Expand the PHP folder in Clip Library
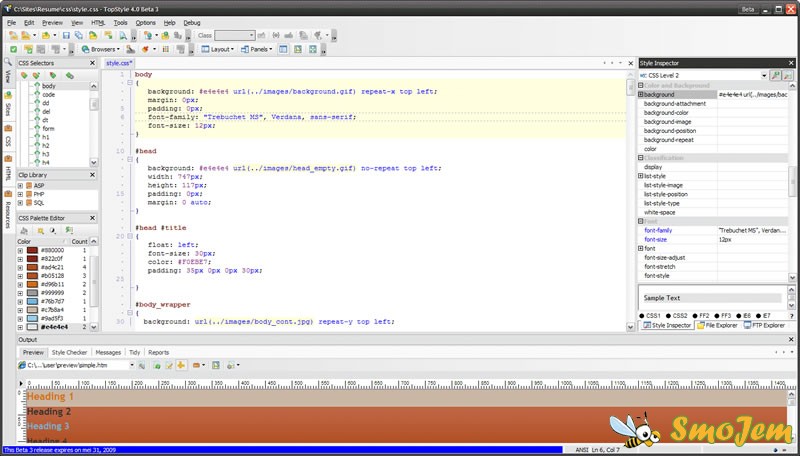800x456 pixels. tap(20, 194)
